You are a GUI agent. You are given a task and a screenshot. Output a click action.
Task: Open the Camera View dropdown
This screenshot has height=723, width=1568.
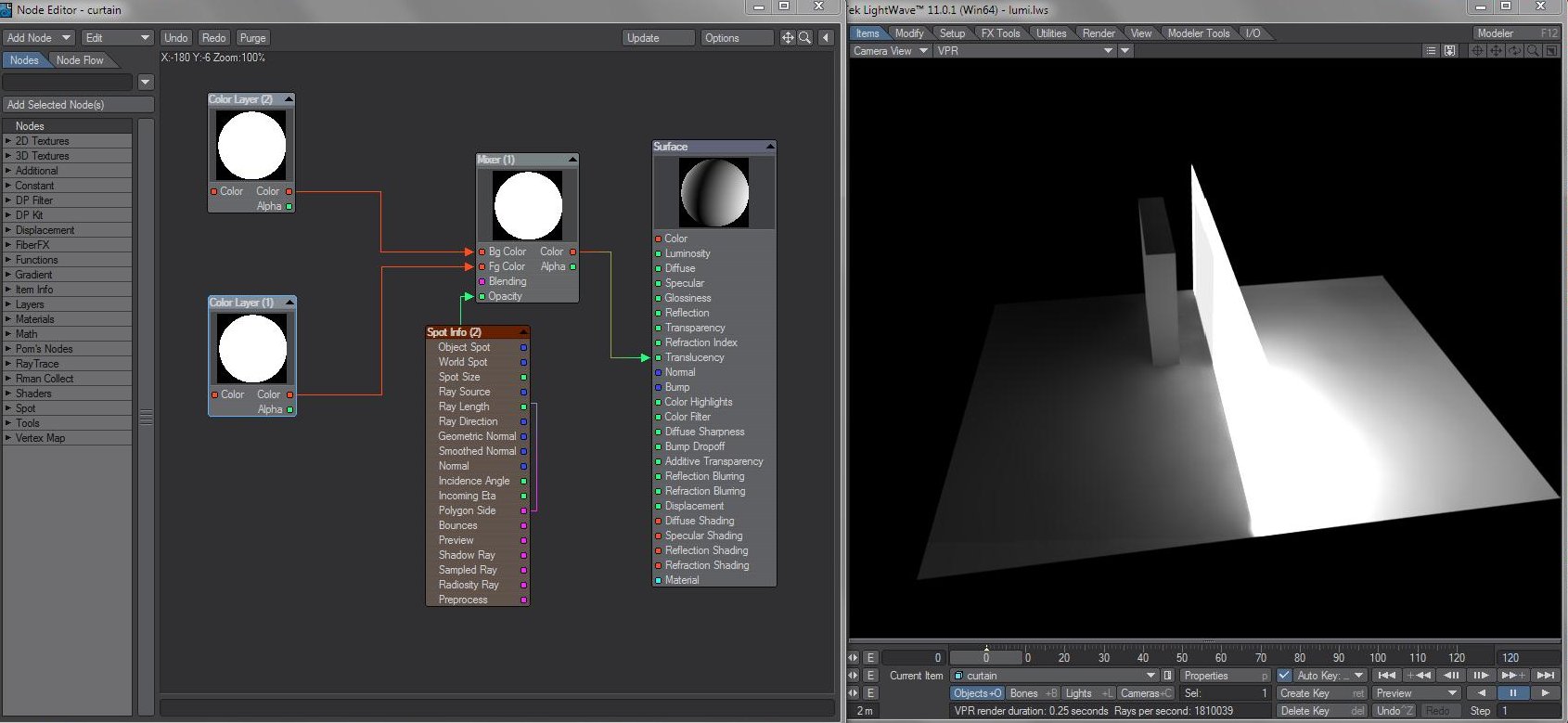click(890, 51)
